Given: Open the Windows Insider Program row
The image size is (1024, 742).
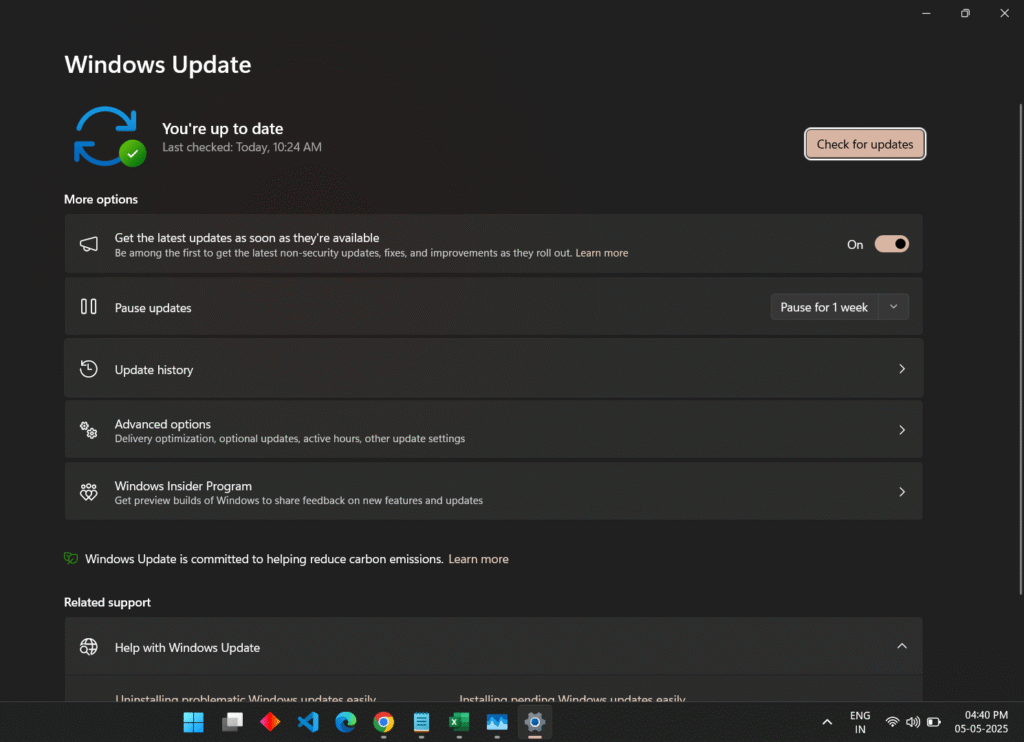Looking at the screenshot, I should (493, 492).
